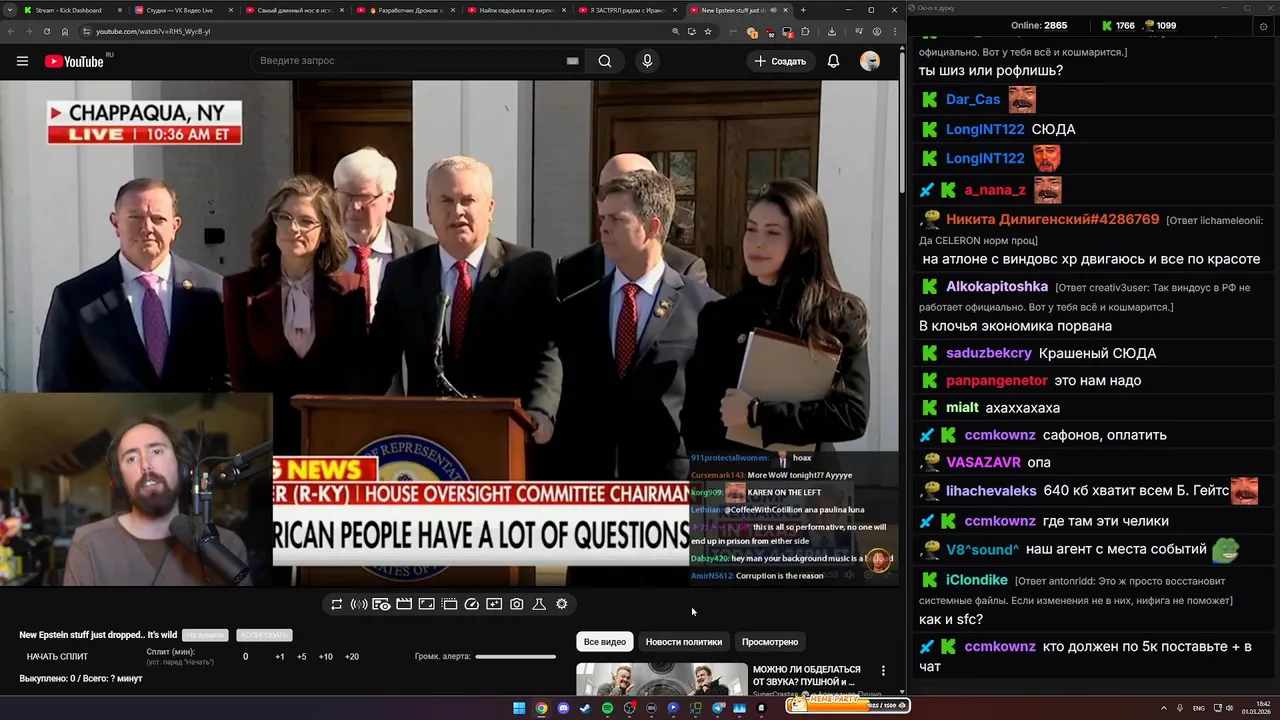Click the +20 split minutes button
This screenshot has width=1280, height=720.
(x=352, y=657)
